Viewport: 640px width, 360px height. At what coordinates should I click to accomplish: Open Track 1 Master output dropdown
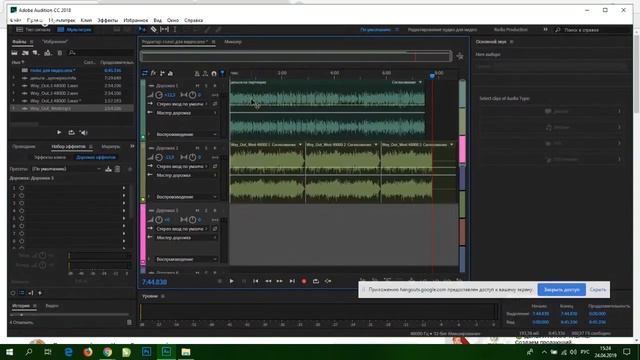pos(187,113)
